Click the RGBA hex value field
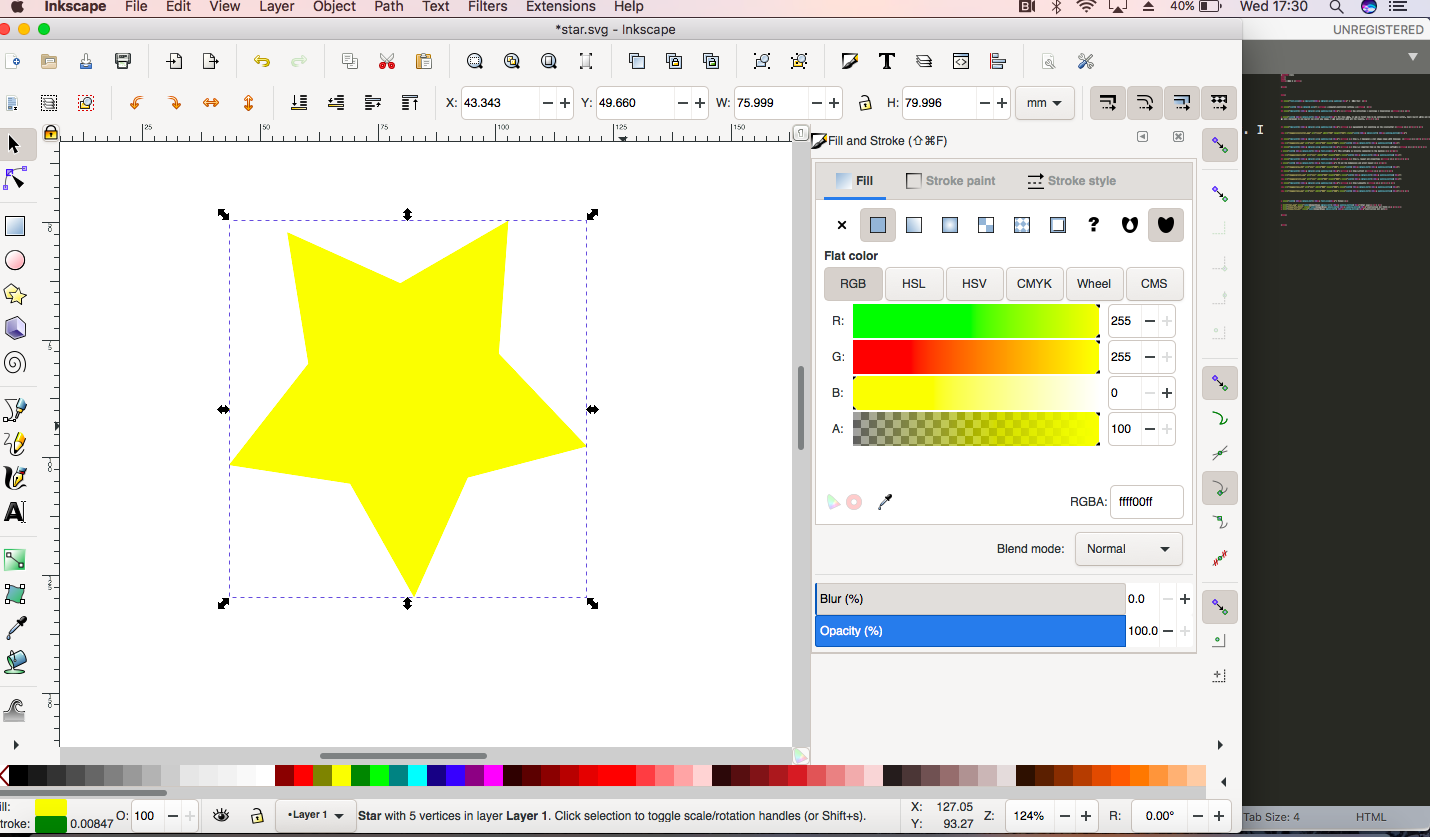The image size is (1430, 837). [x=1146, y=502]
